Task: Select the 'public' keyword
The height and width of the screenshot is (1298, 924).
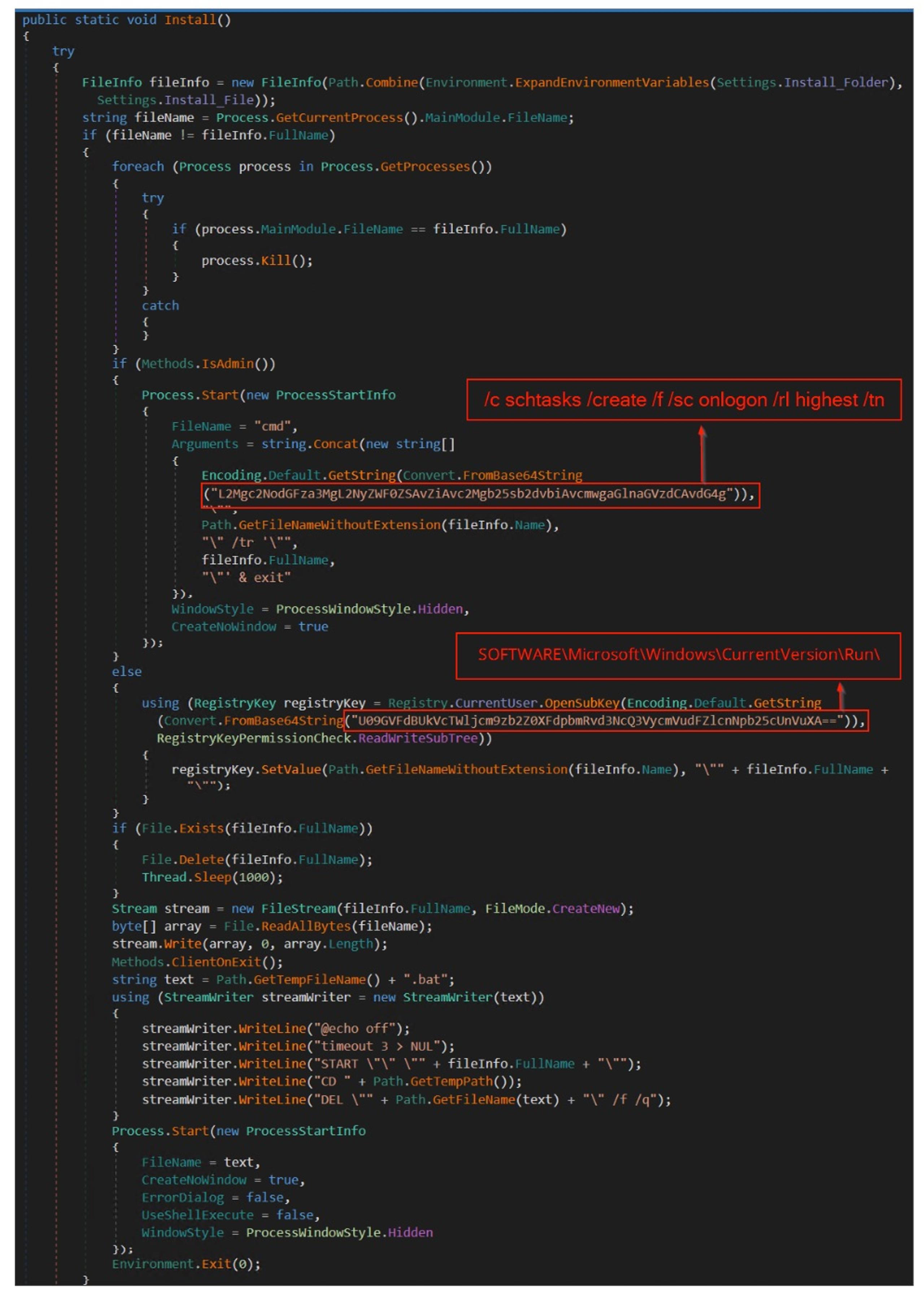Action: pyautogui.click(x=44, y=20)
